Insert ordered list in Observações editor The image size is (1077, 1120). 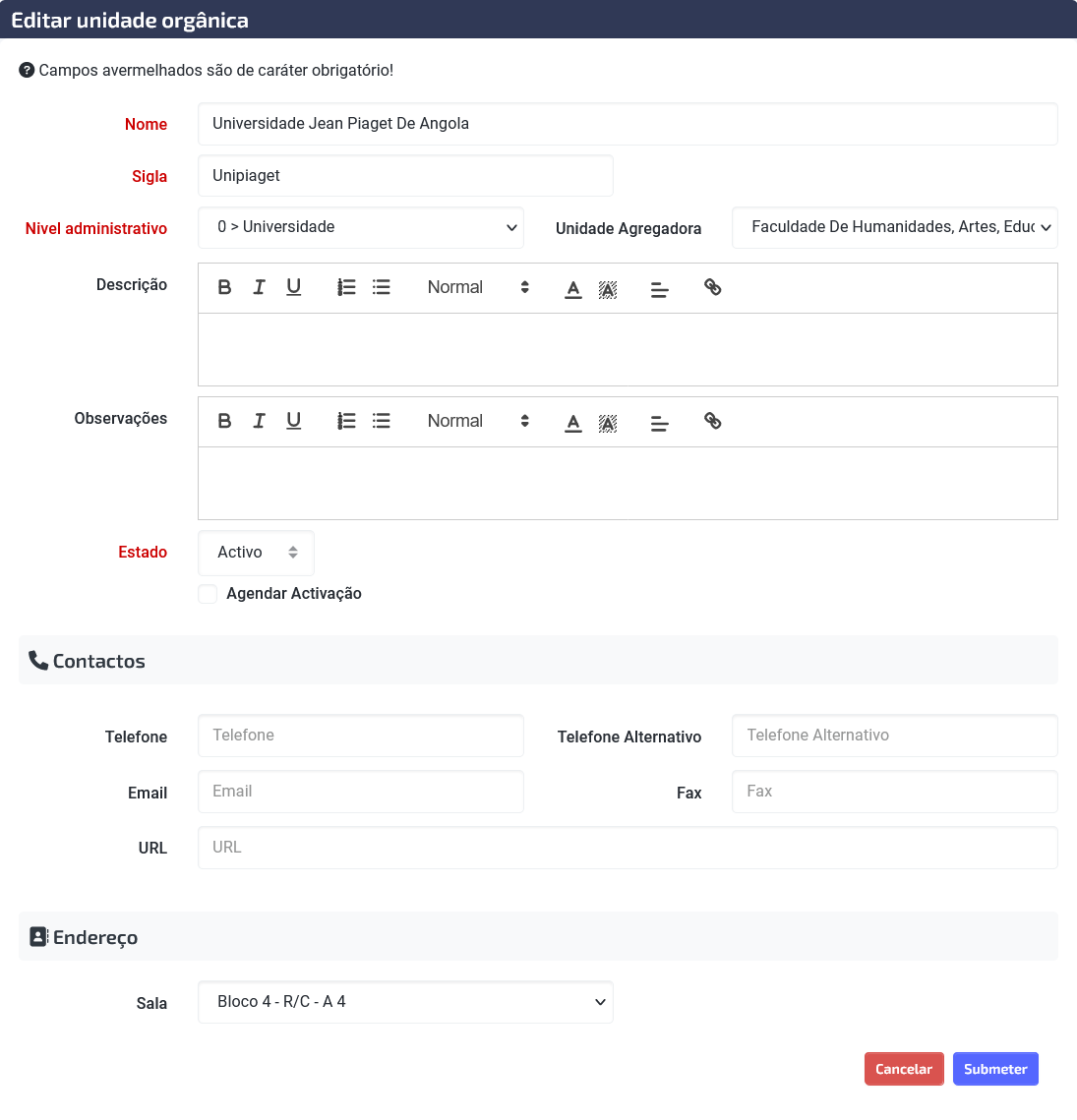(x=346, y=421)
